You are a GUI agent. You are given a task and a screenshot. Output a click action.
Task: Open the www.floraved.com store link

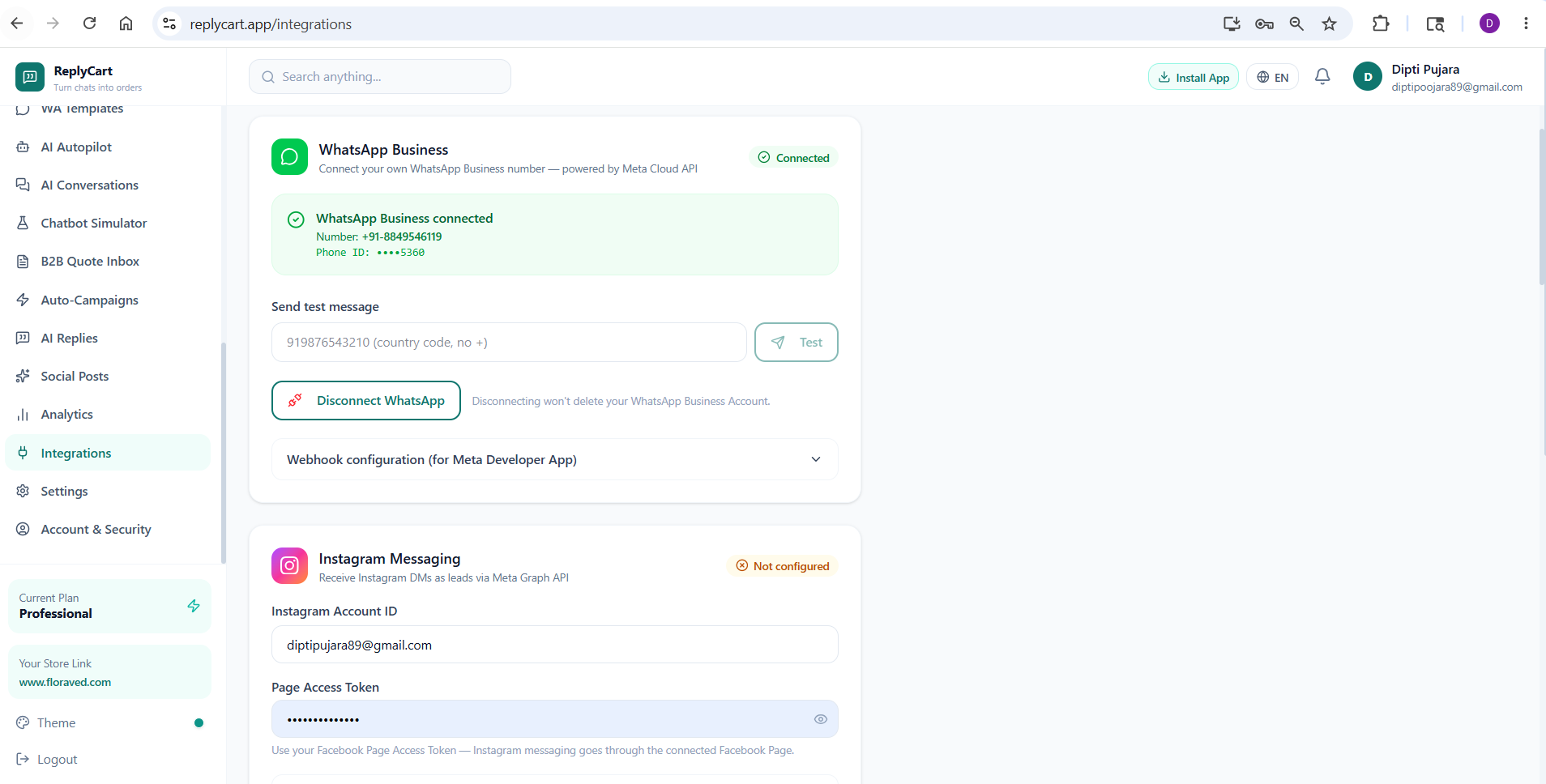coord(65,682)
